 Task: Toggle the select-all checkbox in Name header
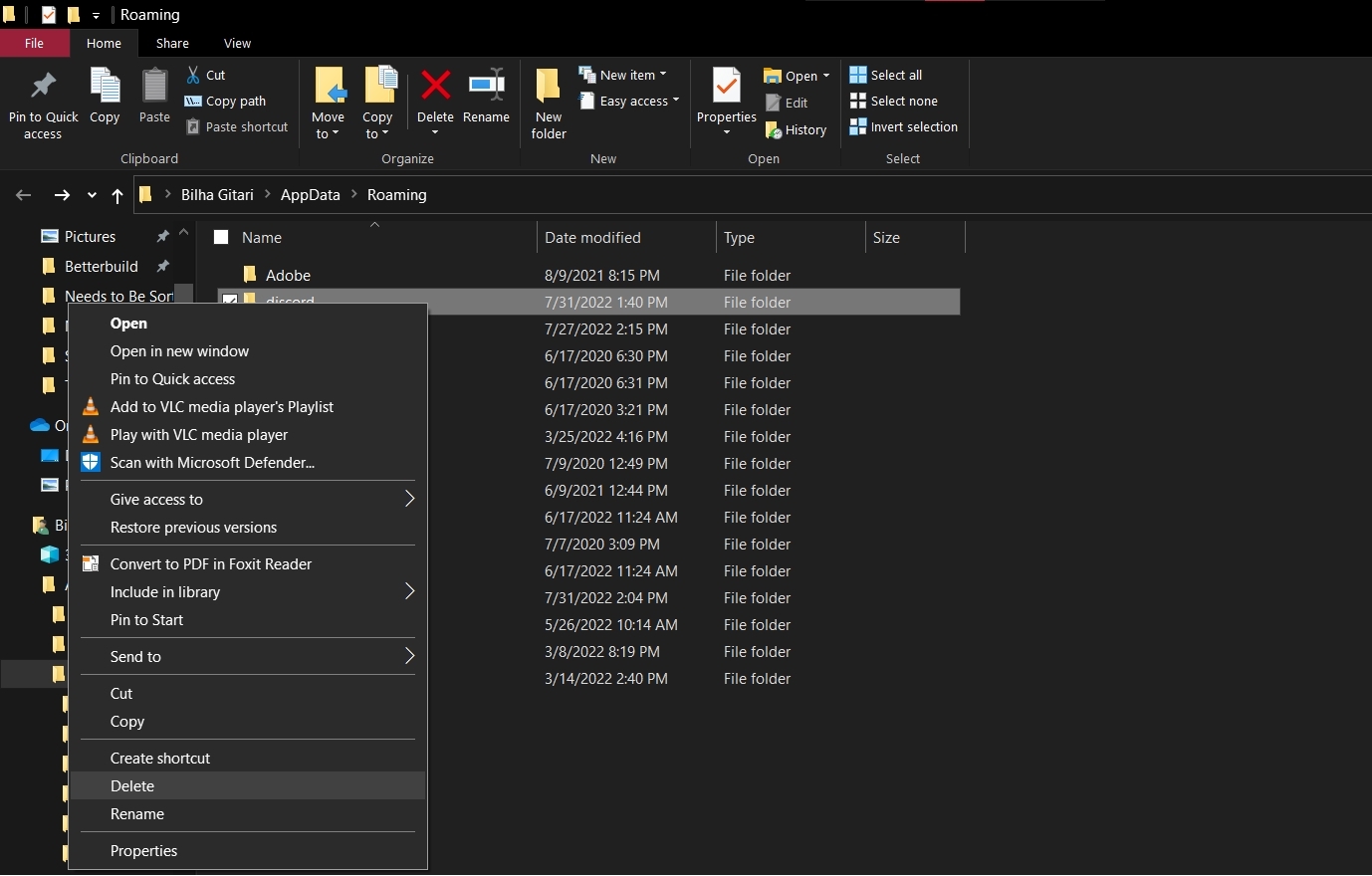[x=221, y=237]
